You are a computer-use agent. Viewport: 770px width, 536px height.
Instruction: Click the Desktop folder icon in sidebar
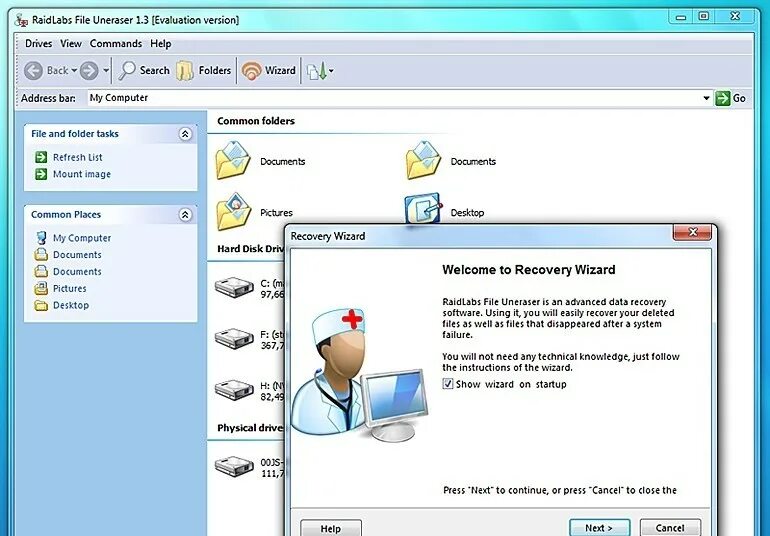coord(41,306)
